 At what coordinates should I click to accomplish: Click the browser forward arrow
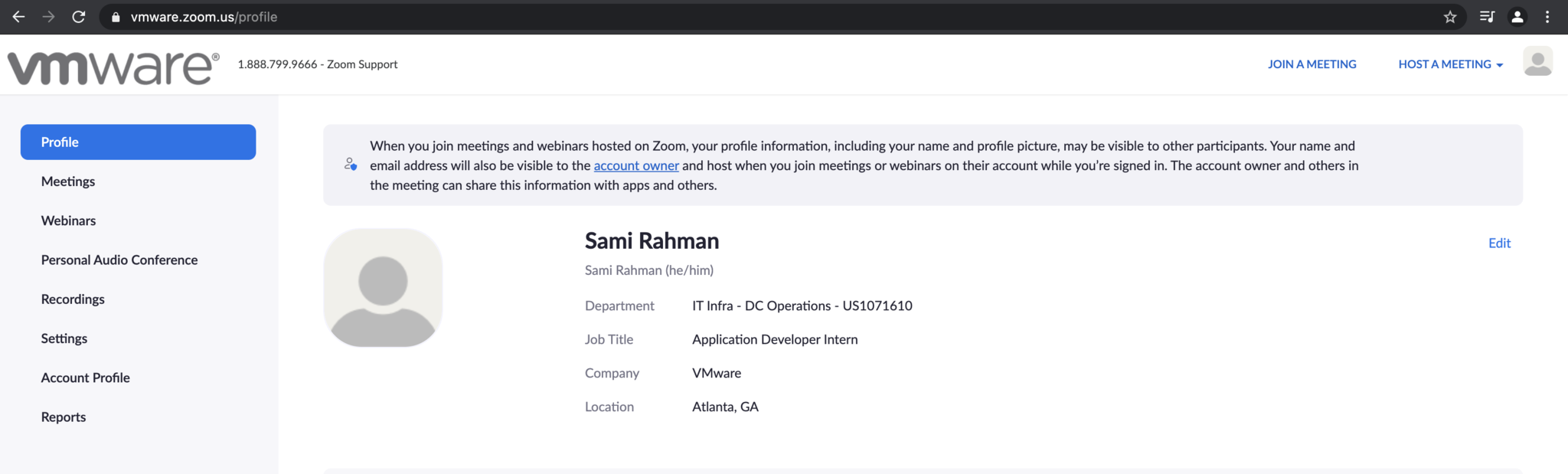tap(48, 17)
